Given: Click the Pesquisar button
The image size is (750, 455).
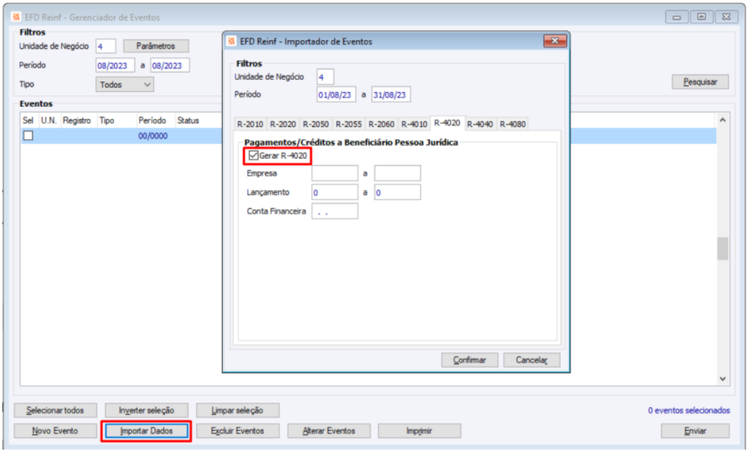Looking at the screenshot, I should click(700, 82).
